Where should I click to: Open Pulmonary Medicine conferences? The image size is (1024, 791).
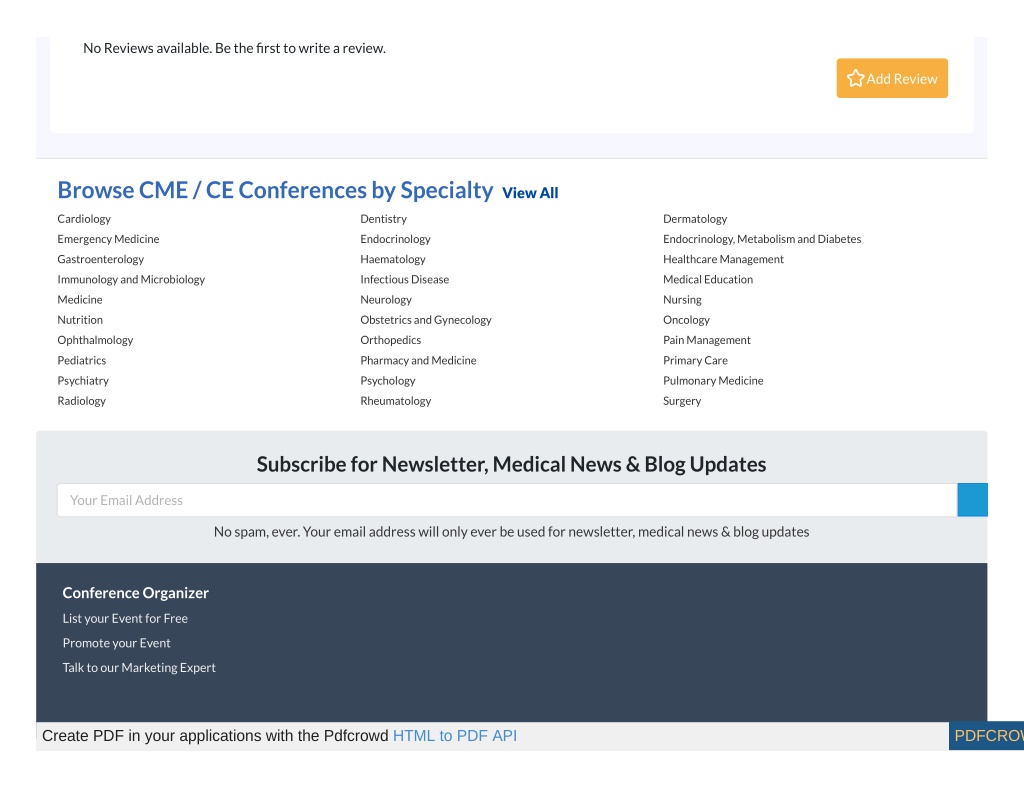coord(712,381)
